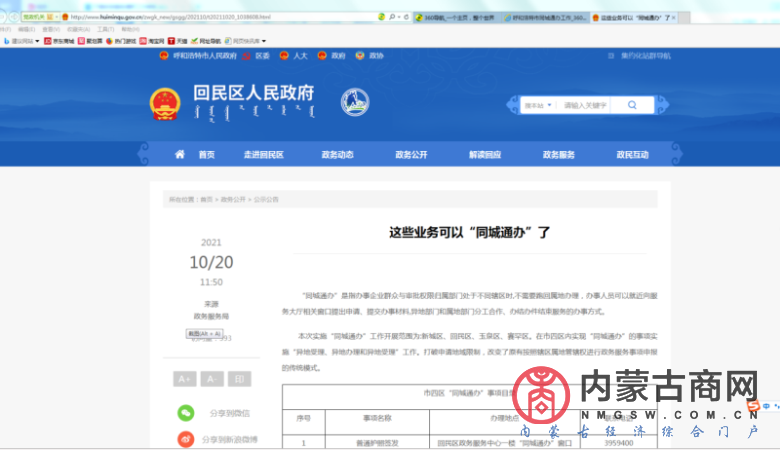Open the 帮助(H) menu

(130, 29)
